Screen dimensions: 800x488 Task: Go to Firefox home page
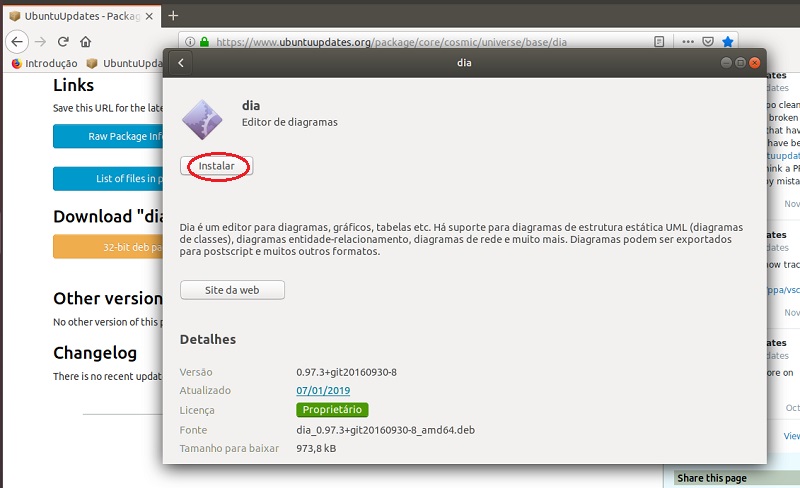tap(86, 41)
